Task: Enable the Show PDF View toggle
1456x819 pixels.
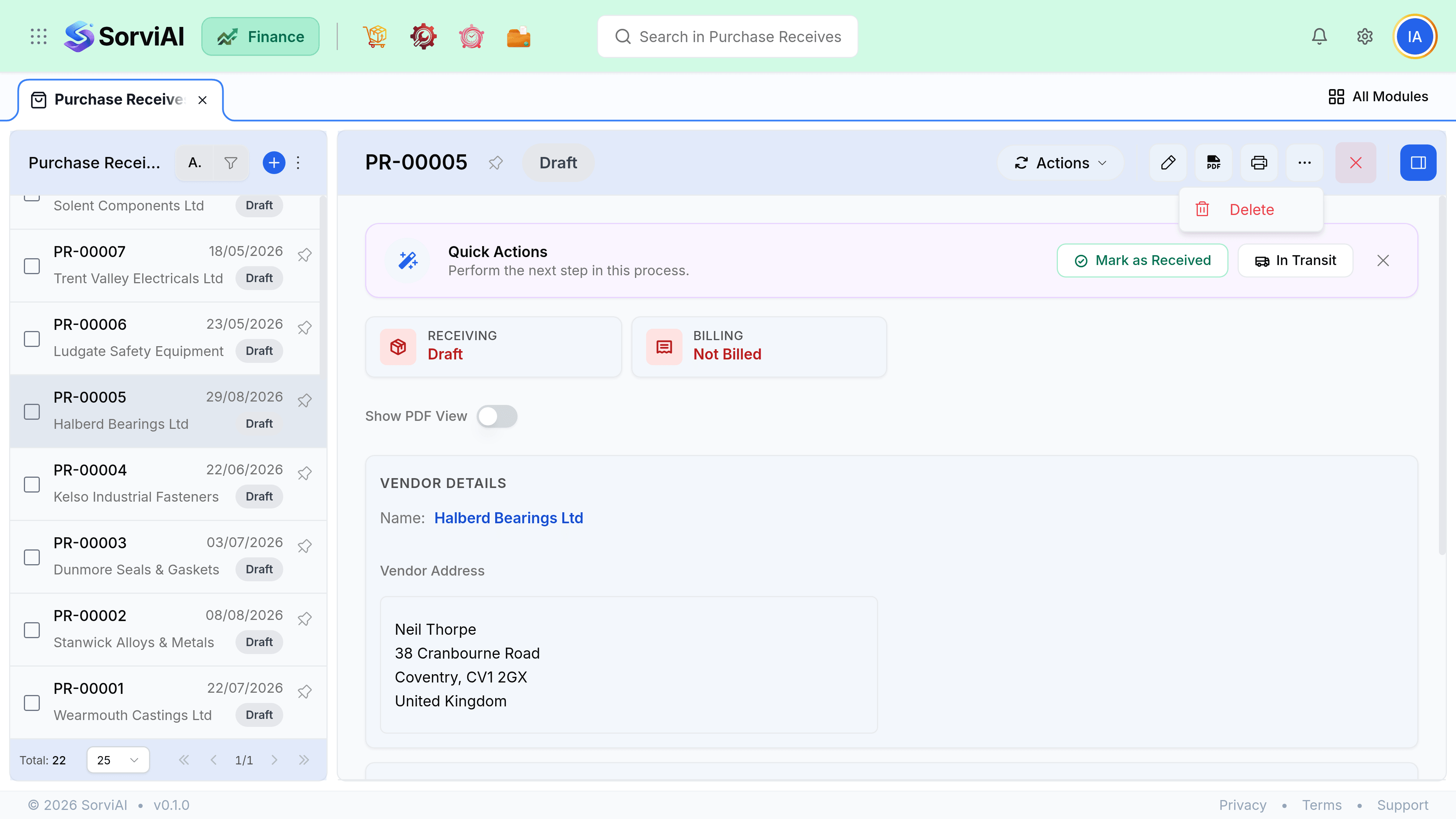Action: tap(497, 416)
